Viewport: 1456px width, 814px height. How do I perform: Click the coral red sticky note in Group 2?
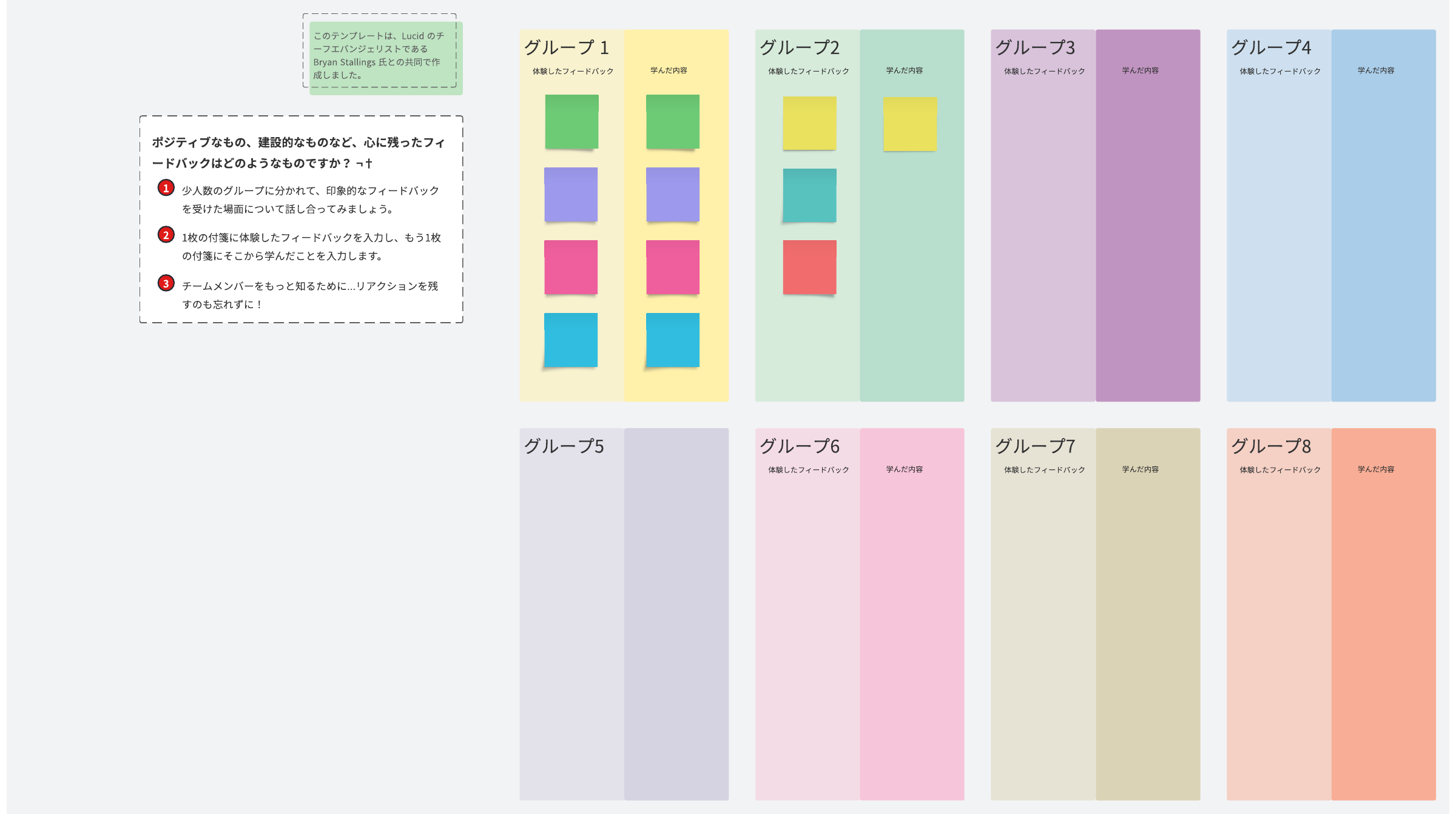pos(809,267)
